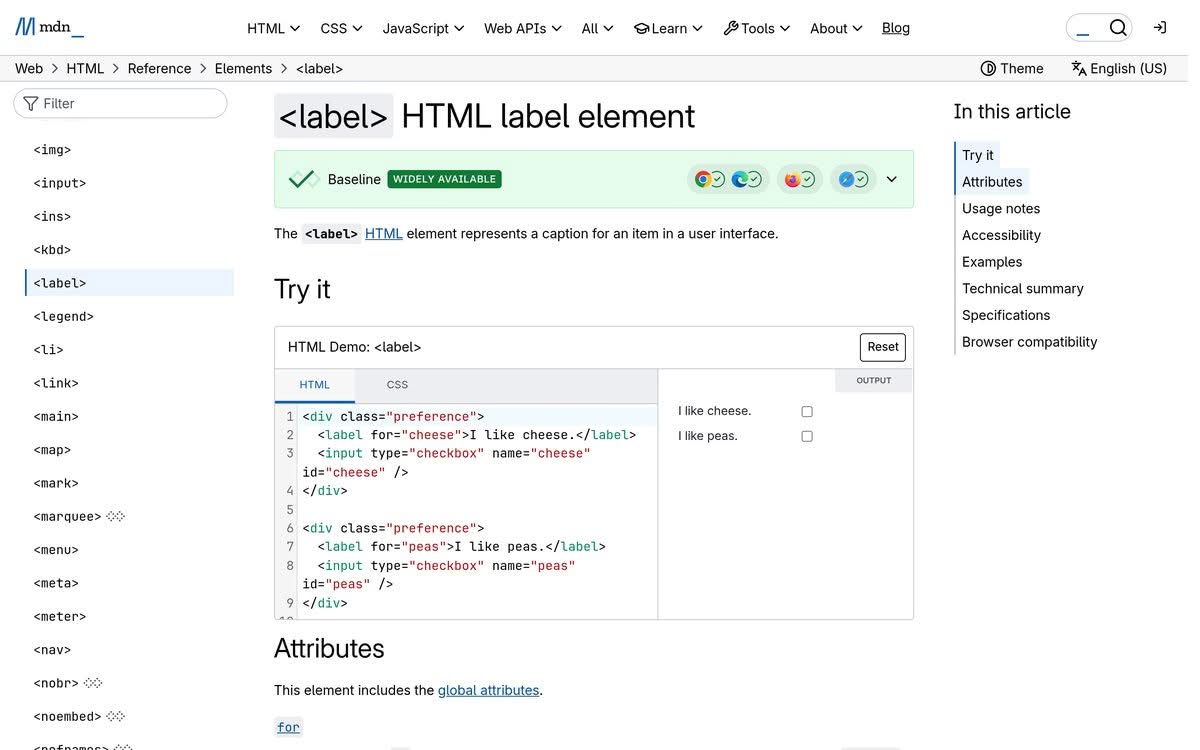This screenshot has height=750, width=1200.
Task: Jump to Examples in the article outline
Action: [x=992, y=262]
